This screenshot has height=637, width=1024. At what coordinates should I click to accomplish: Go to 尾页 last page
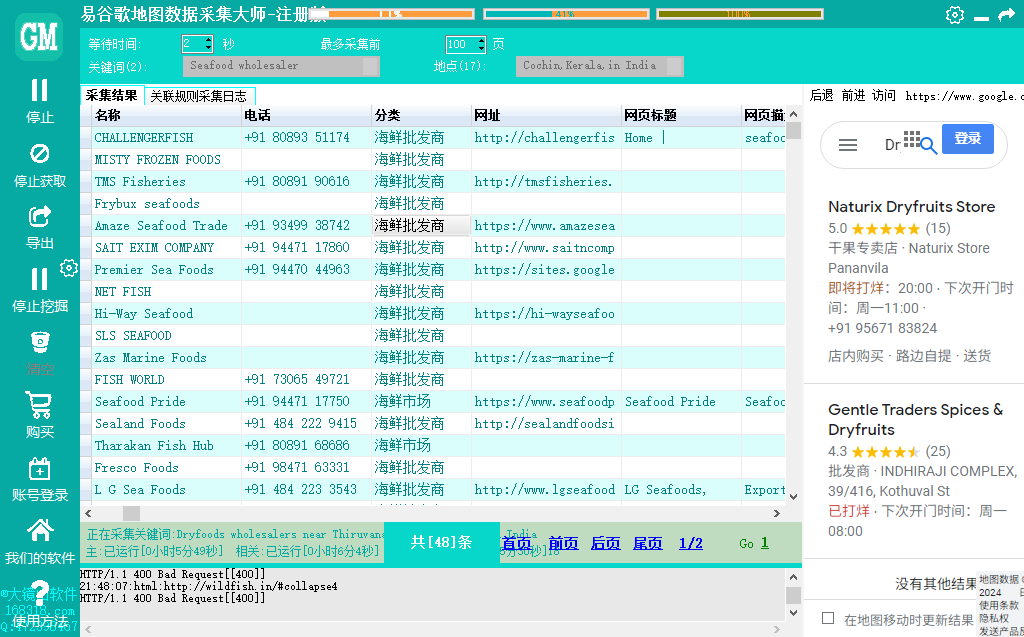click(648, 544)
